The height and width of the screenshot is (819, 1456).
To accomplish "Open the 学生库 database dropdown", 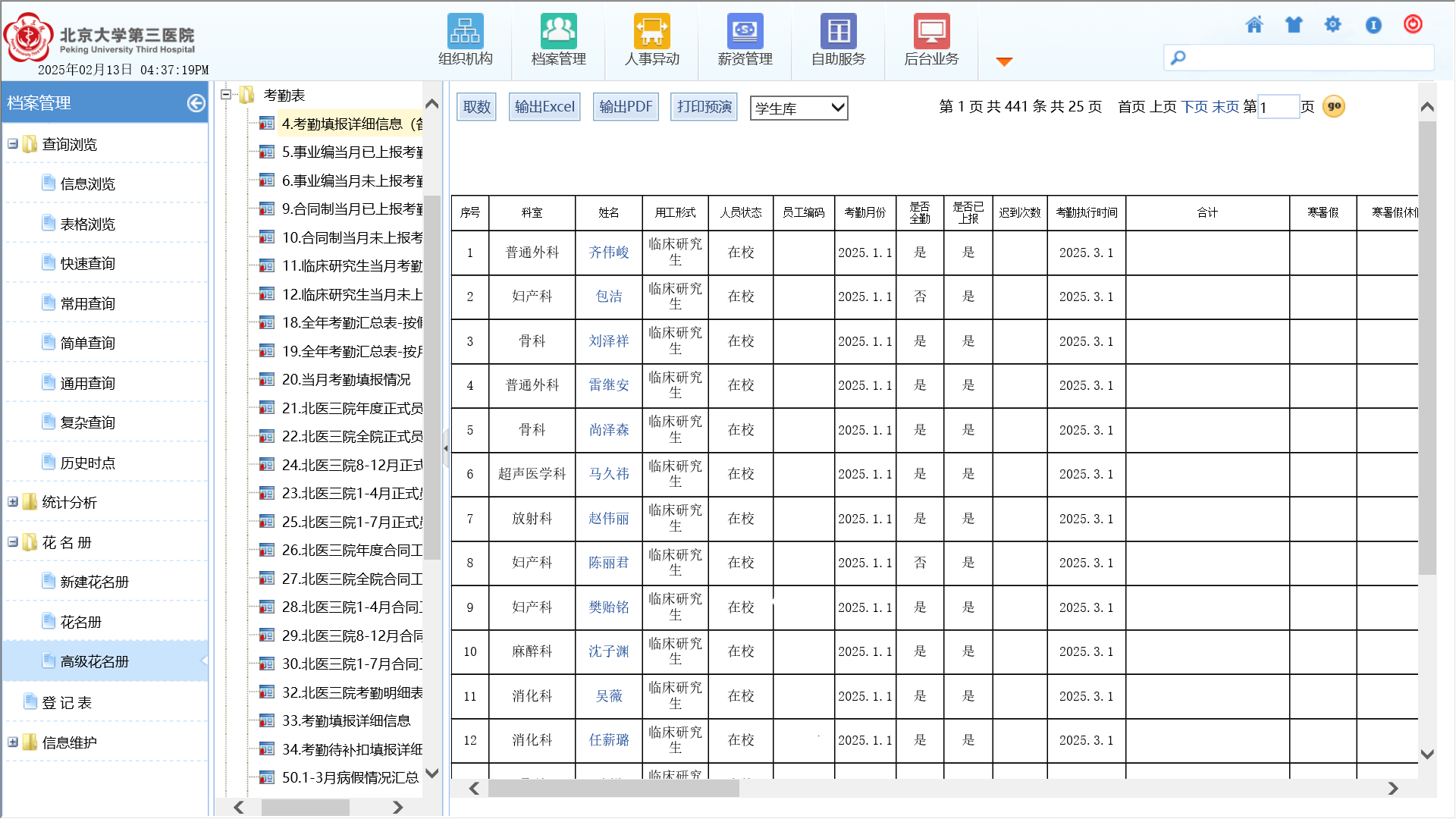I will tap(799, 108).
